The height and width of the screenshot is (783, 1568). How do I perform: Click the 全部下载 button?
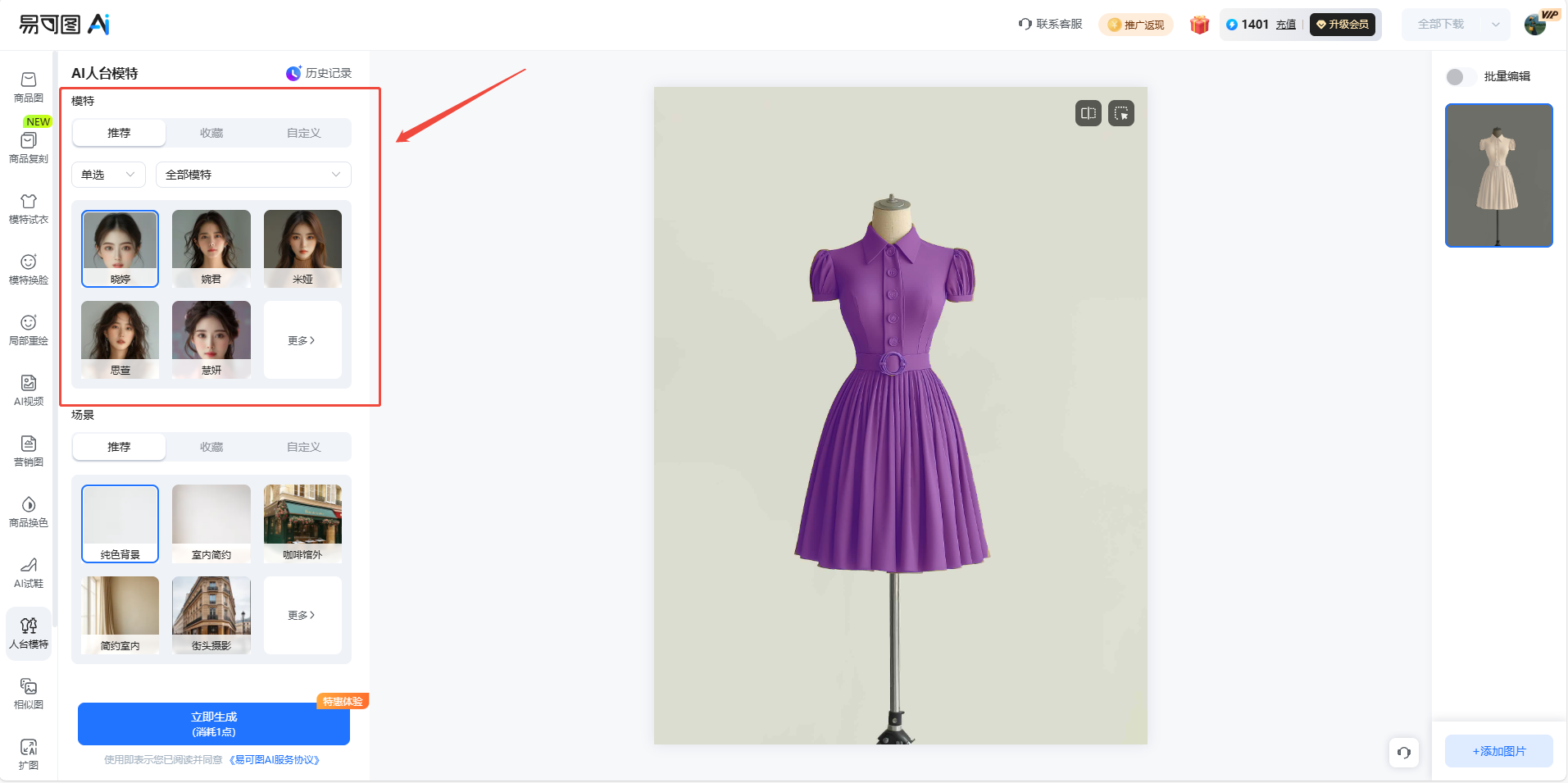pos(1441,25)
